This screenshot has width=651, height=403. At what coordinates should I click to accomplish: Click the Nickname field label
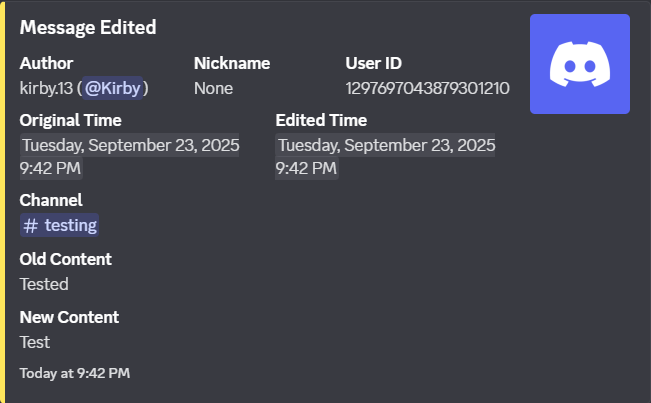click(x=232, y=63)
